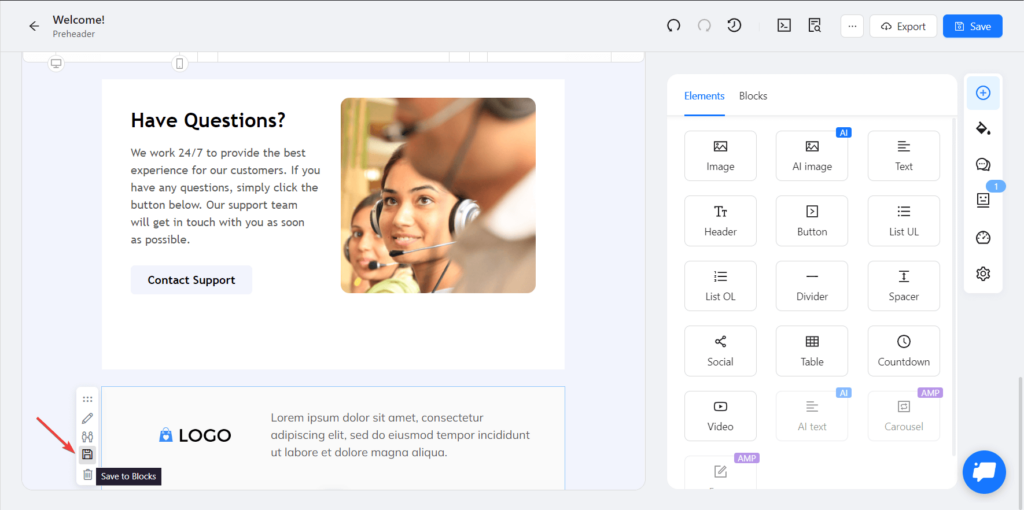Image resolution: width=1024 pixels, height=510 pixels.
Task: Switch to the Elements tab
Action: pos(704,96)
